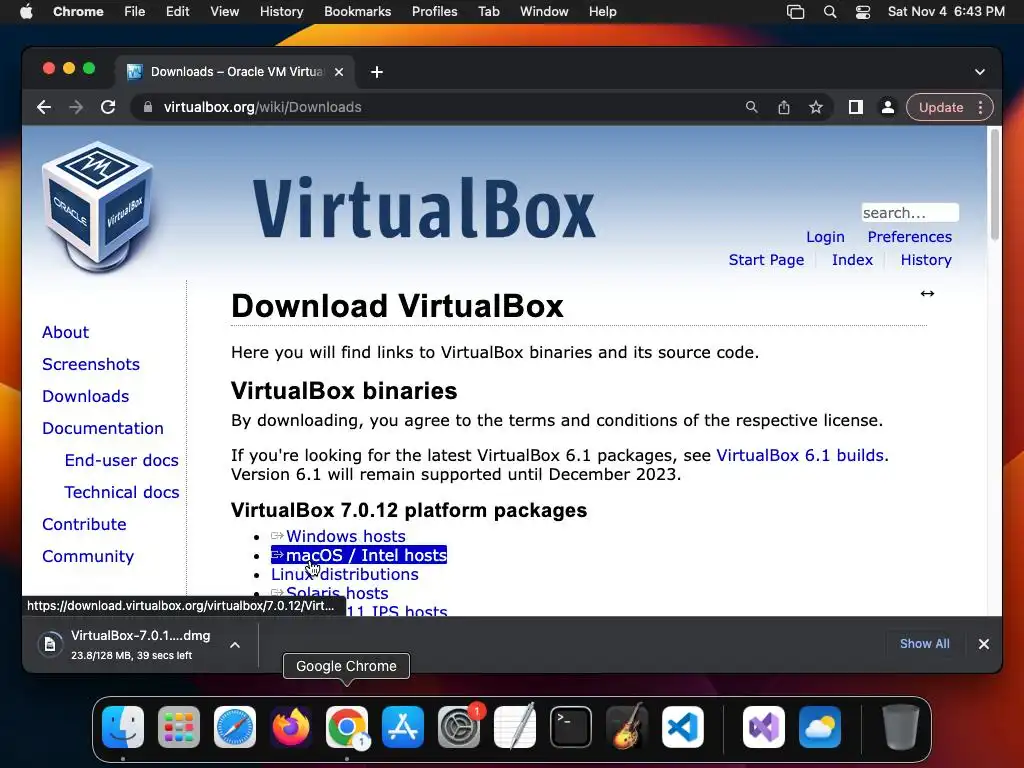Open the Window menu

coord(544,12)
